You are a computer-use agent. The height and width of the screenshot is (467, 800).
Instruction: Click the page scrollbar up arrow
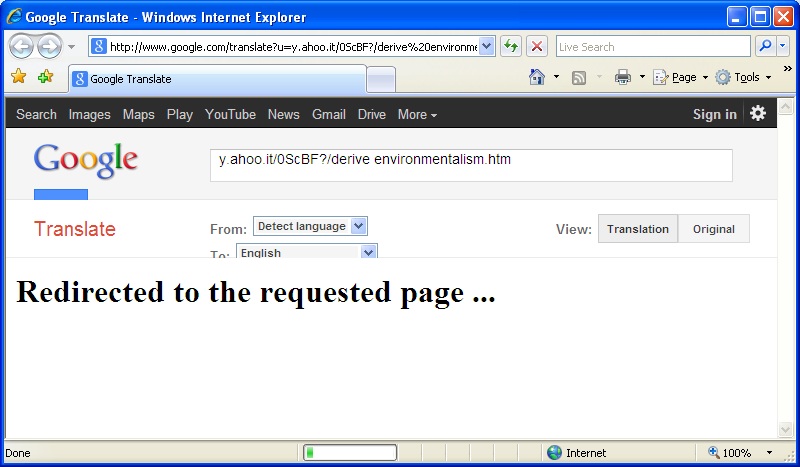(785, 106)
